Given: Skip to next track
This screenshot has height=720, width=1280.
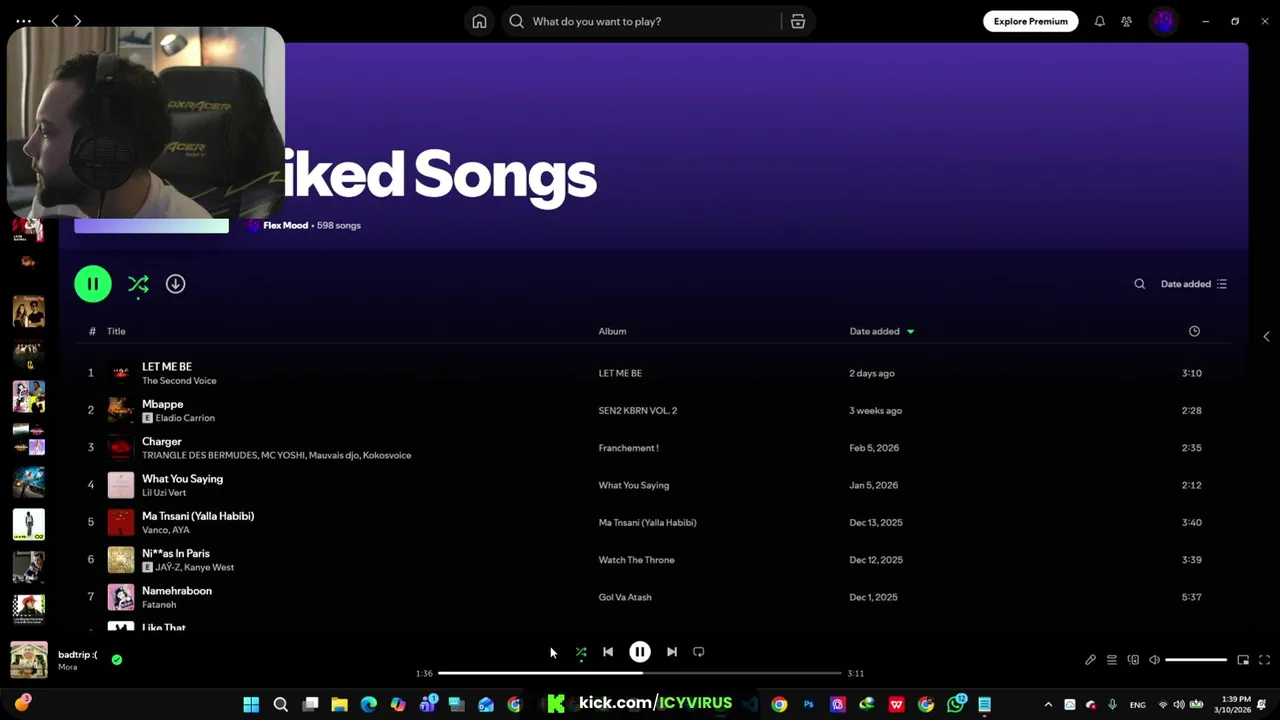Looking at the screenshot, I should tap(672, 652).
